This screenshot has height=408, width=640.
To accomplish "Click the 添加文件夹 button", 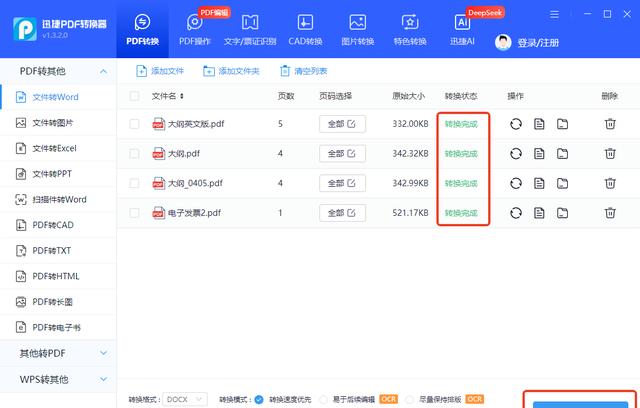I will [231, 71].
